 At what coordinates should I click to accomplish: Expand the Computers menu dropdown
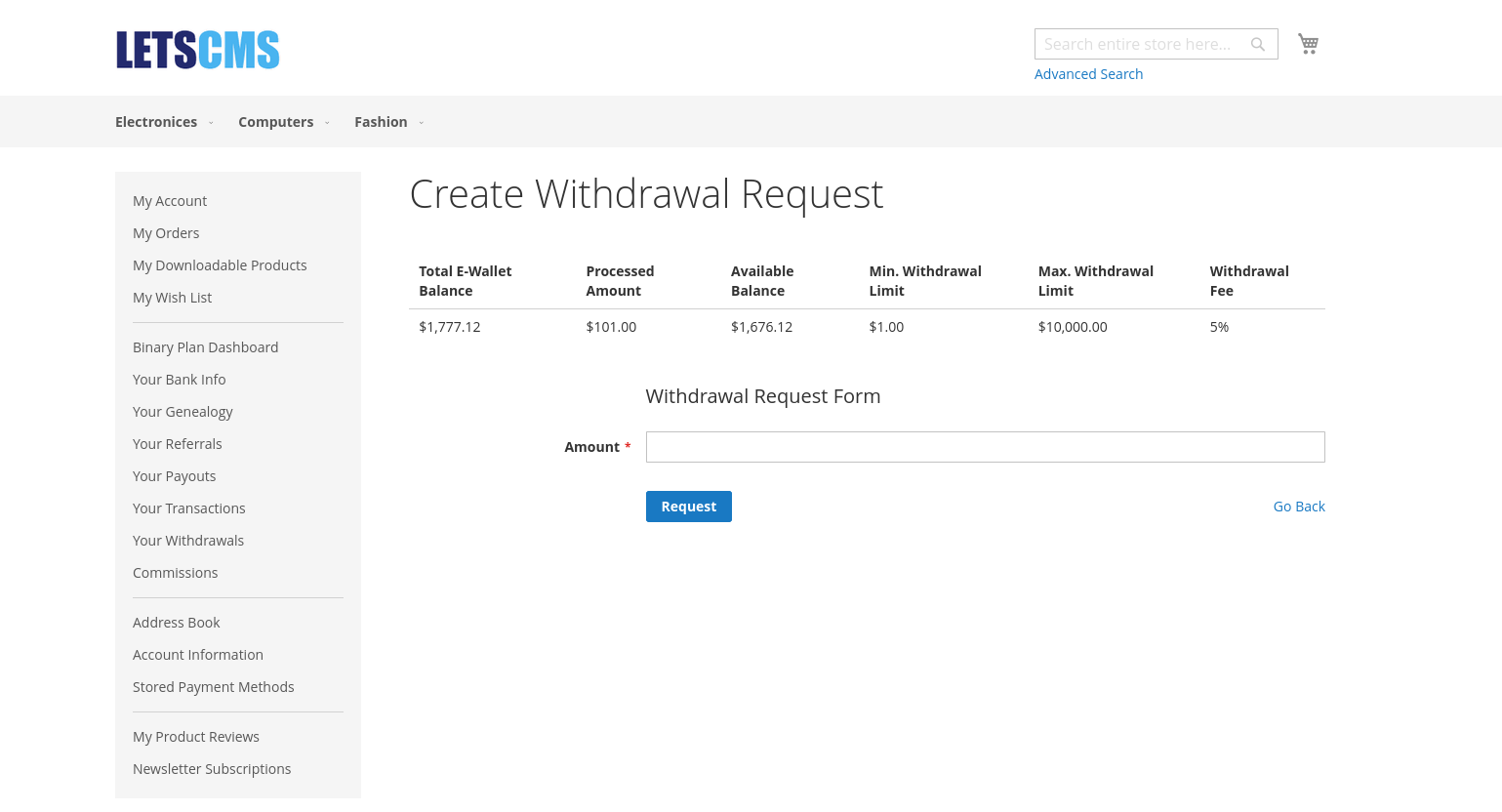284,122
